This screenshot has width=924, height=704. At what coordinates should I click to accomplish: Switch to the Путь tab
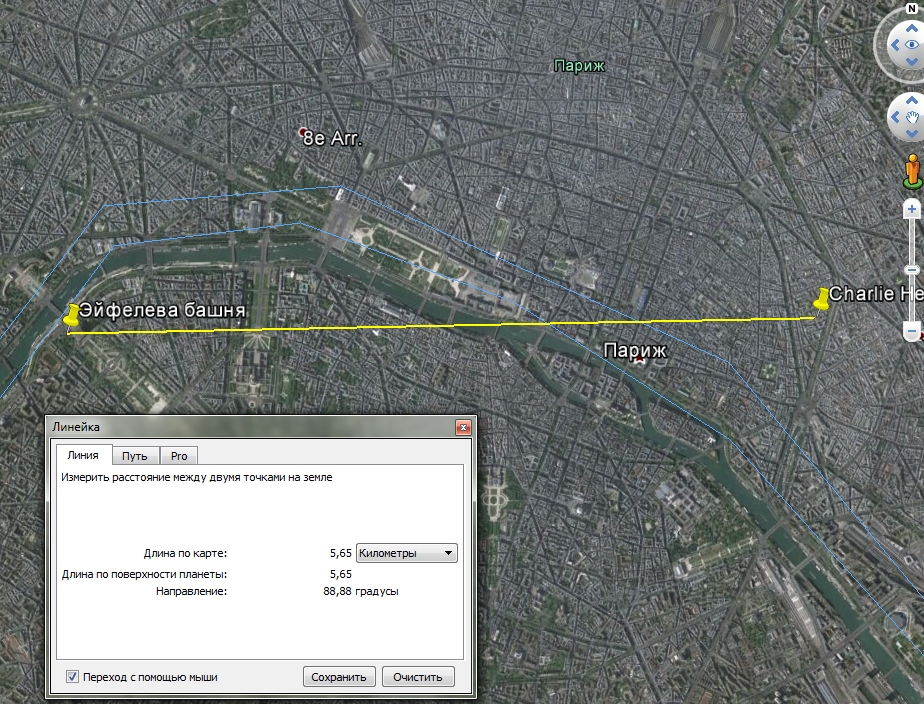[134, 456]
